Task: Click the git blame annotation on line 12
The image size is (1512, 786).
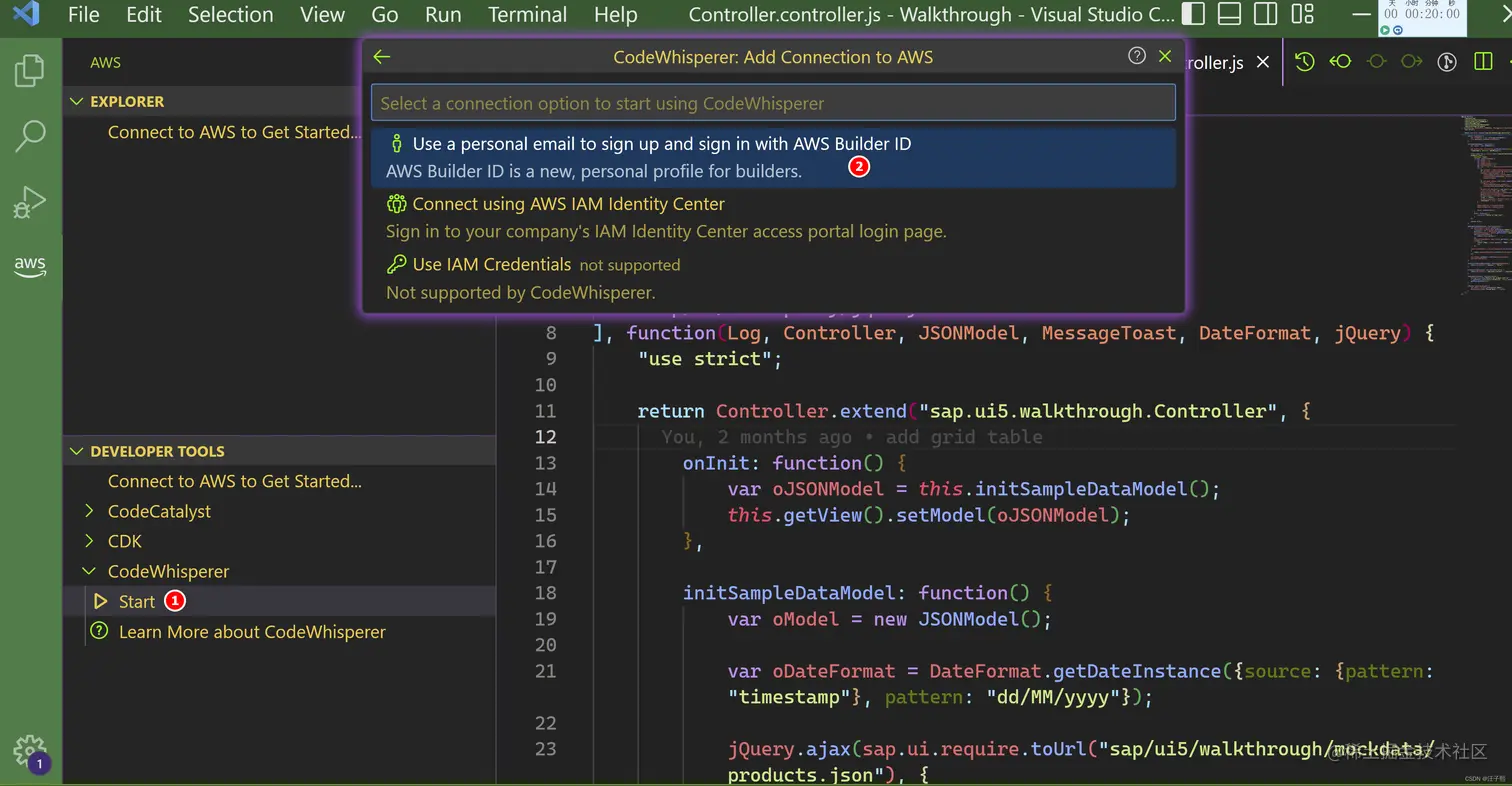Action: click(852, 437)
